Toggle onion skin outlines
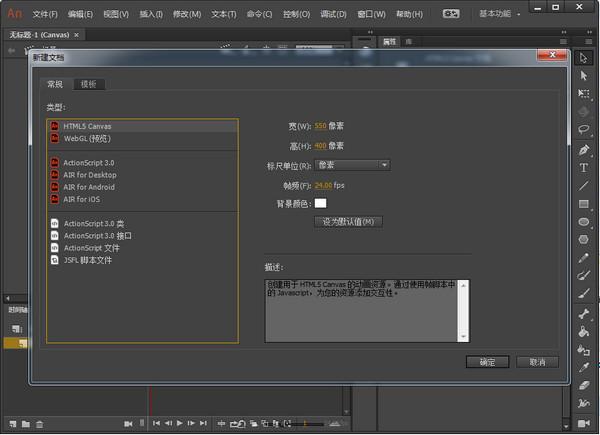600x435 pixels. pyautogui.click(x=265, y=424)
